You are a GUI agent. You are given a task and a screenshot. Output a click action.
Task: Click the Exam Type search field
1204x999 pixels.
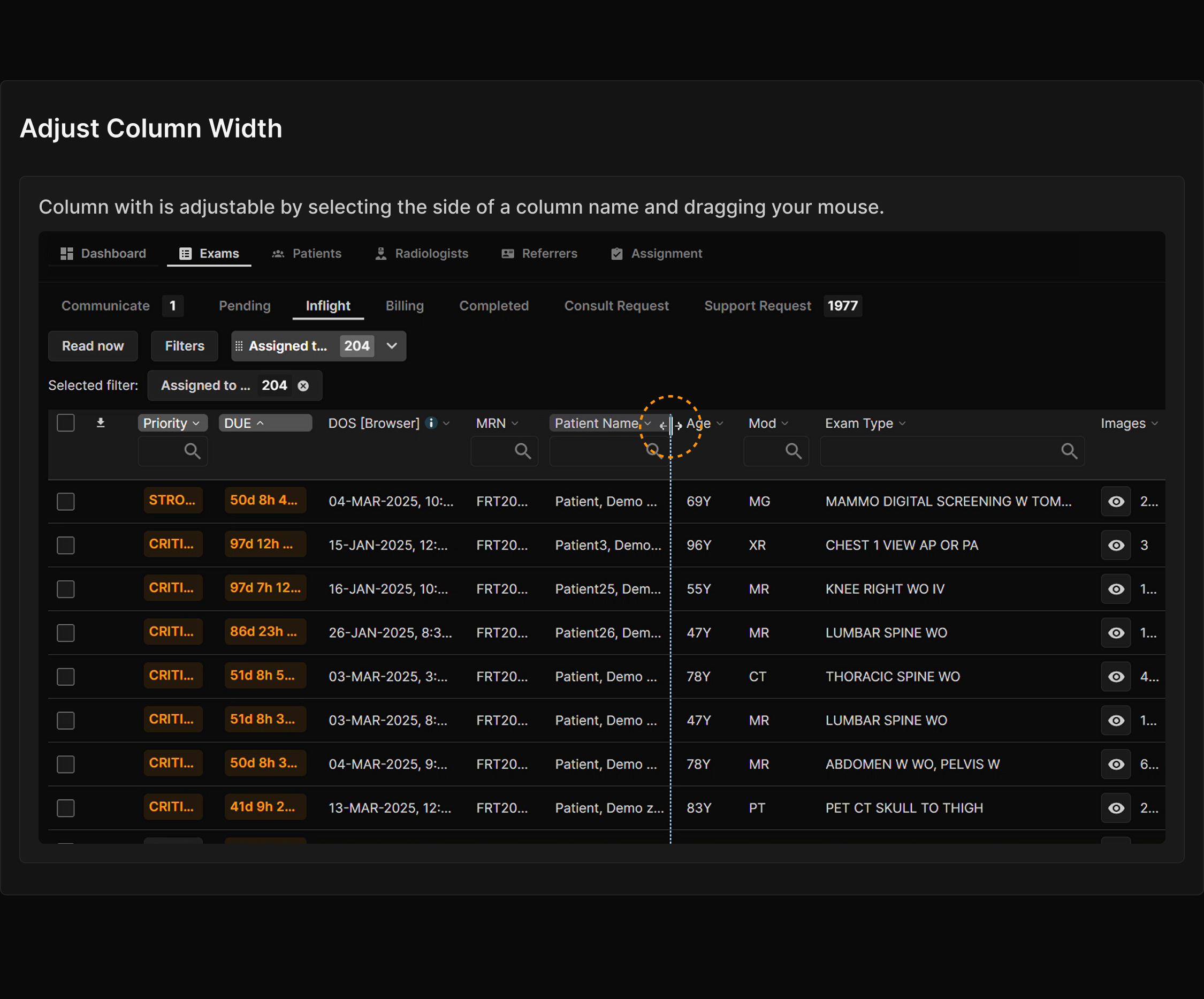[952, 451]
